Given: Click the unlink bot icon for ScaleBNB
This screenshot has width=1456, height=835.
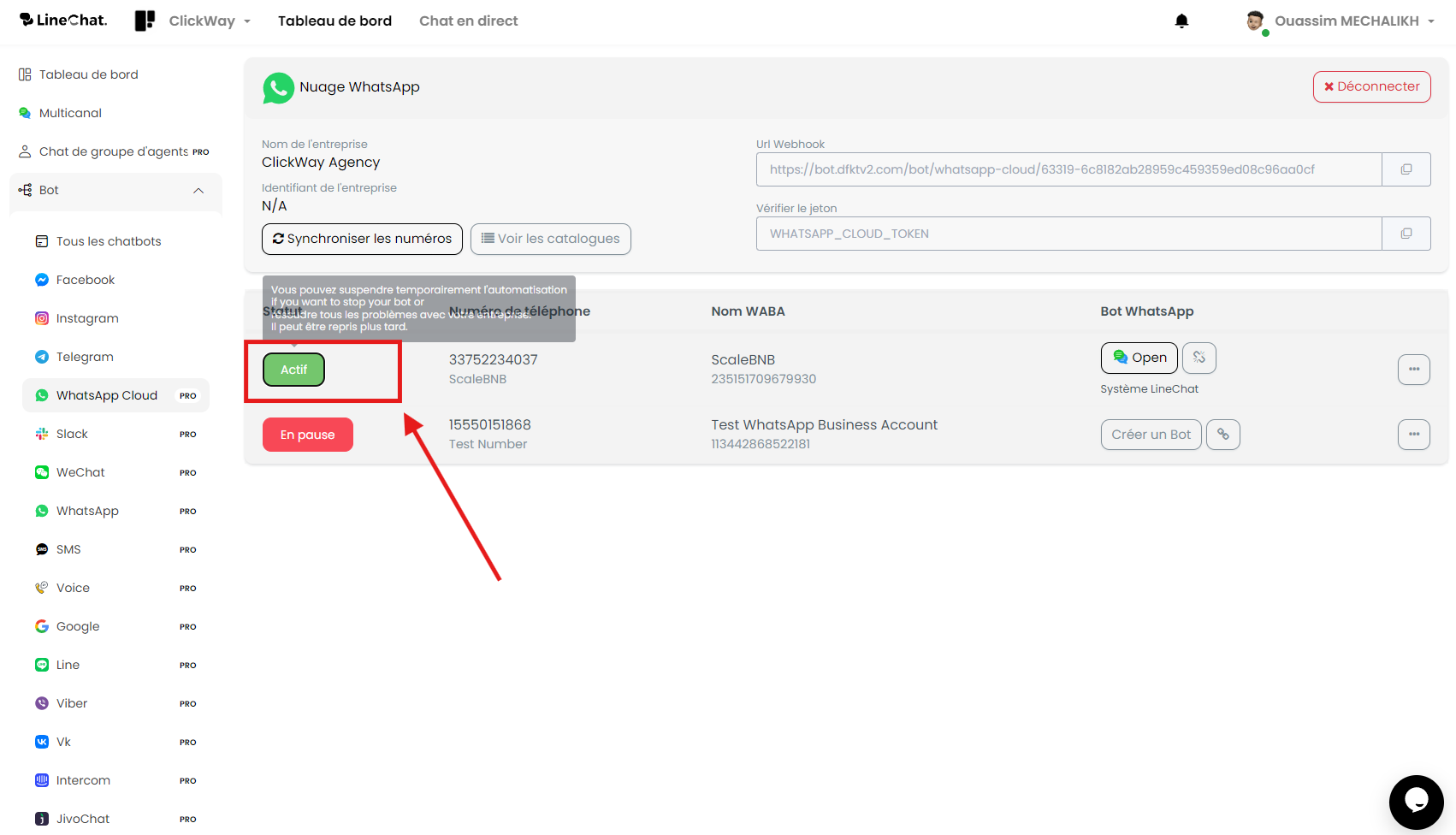Looking at the screenshot, I should 1199,358.
